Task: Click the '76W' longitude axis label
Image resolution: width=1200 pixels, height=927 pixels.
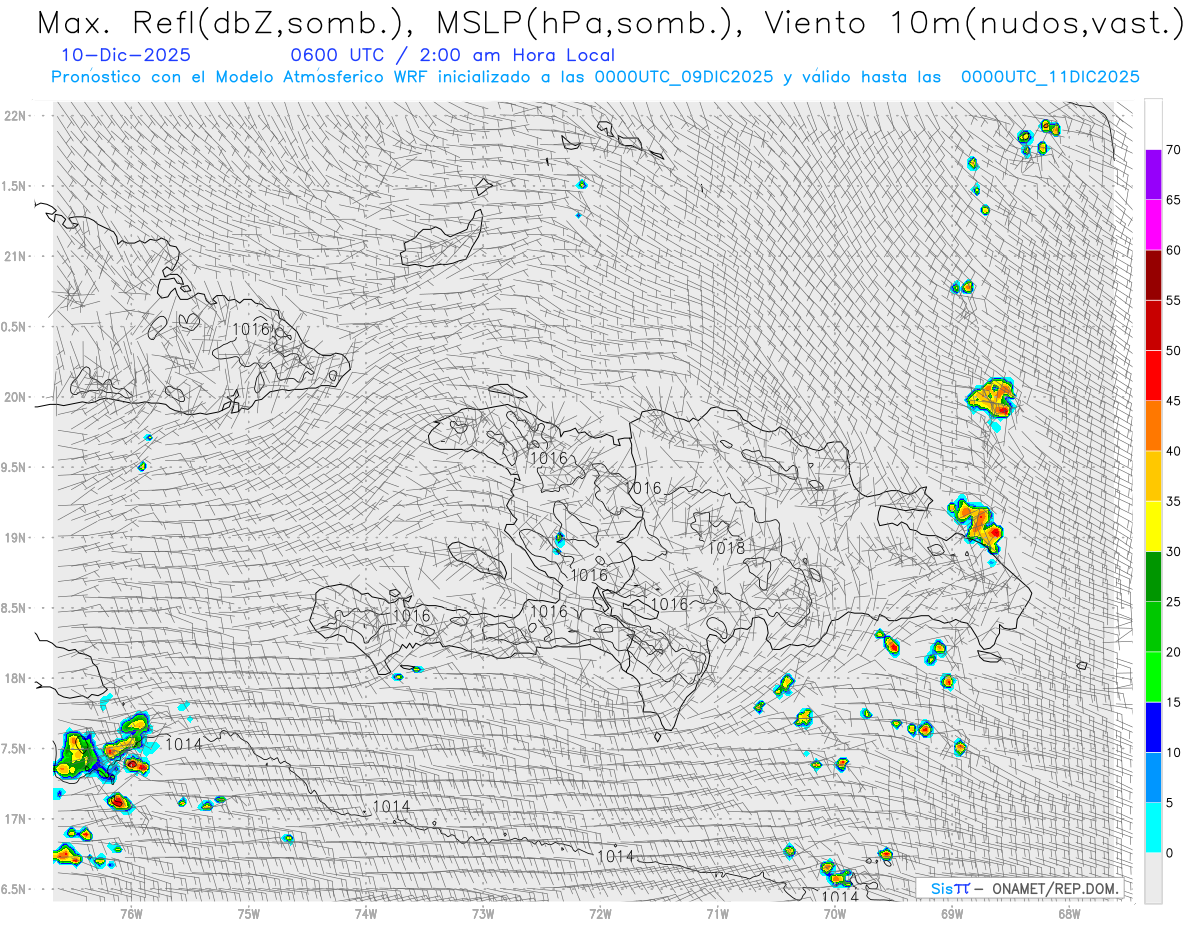Action: (x=131, y=913)
